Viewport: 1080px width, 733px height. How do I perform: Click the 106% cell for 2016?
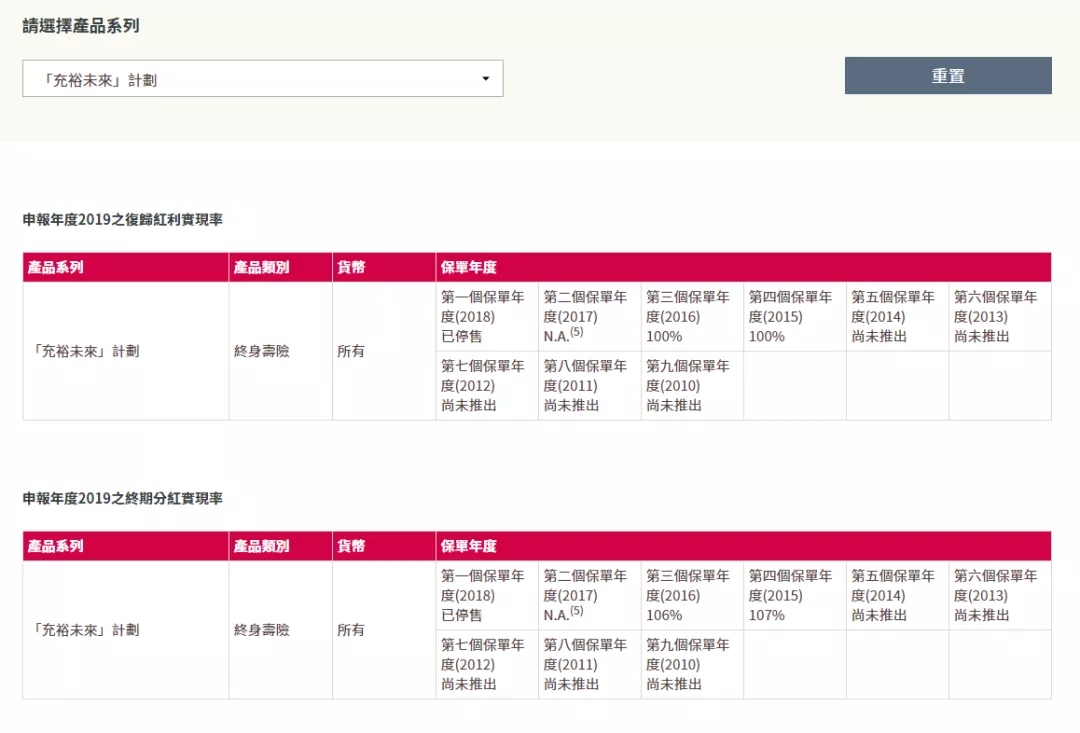(692, 596)
